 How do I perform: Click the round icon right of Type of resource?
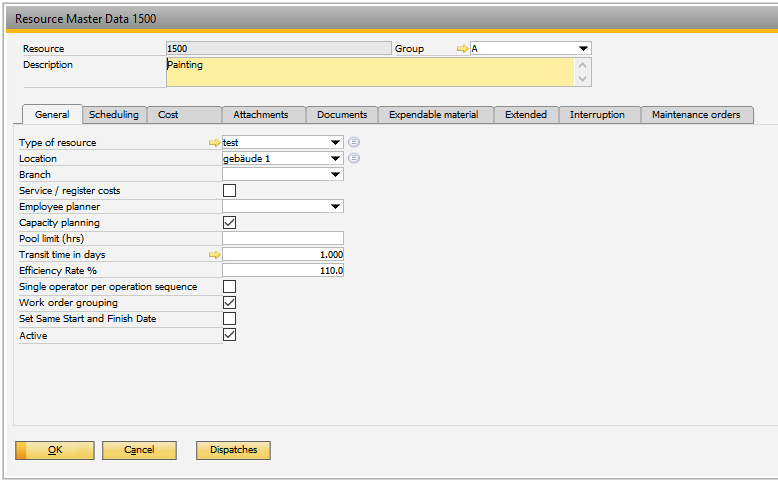354,143
